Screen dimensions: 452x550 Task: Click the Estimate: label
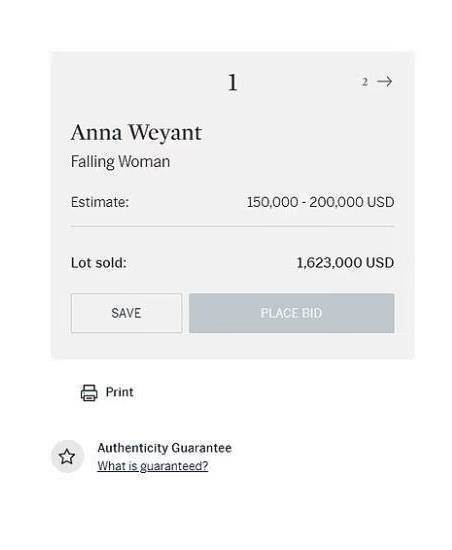pos(100,202)
